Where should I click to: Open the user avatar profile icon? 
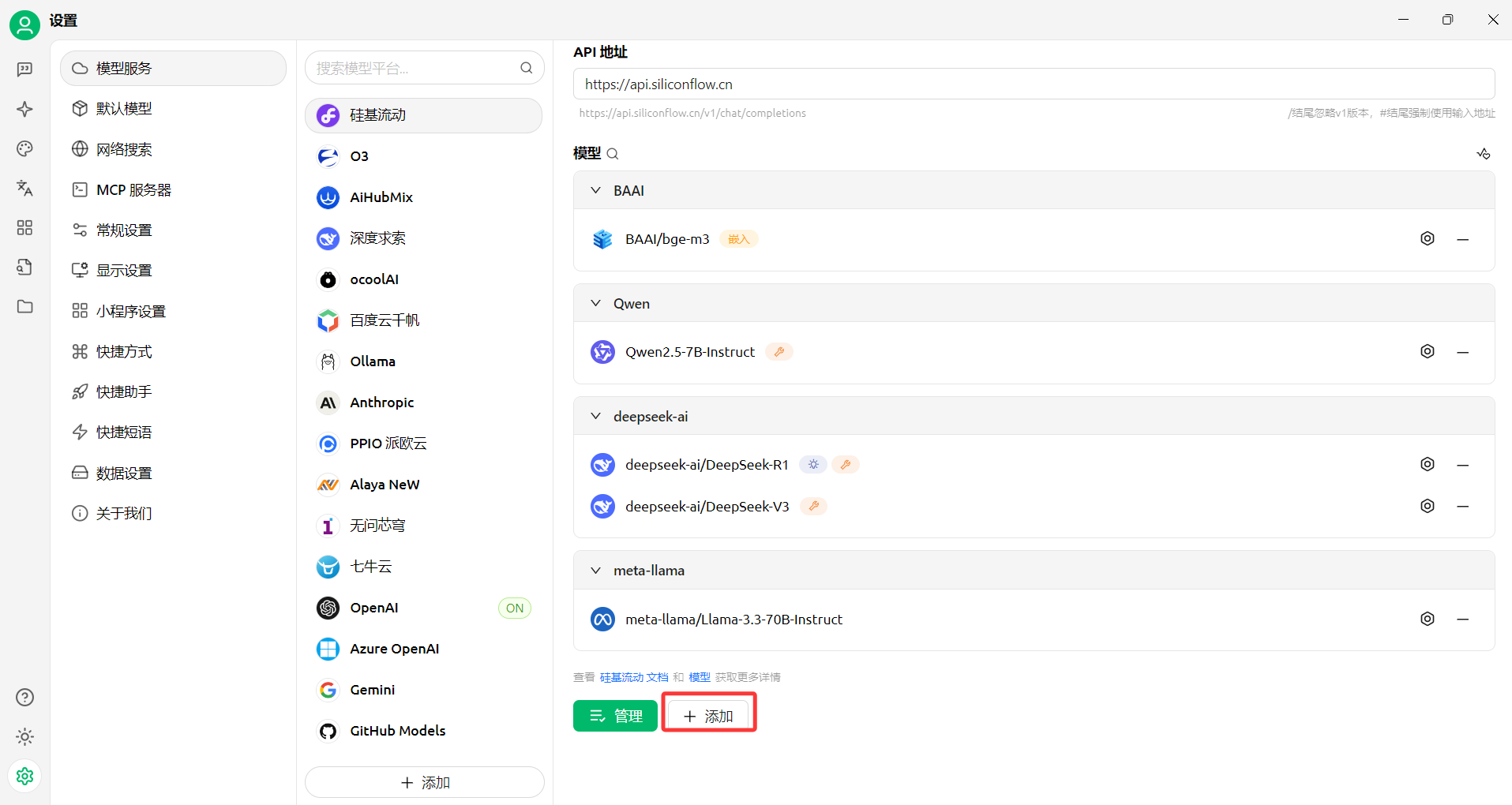click(24, 25)
